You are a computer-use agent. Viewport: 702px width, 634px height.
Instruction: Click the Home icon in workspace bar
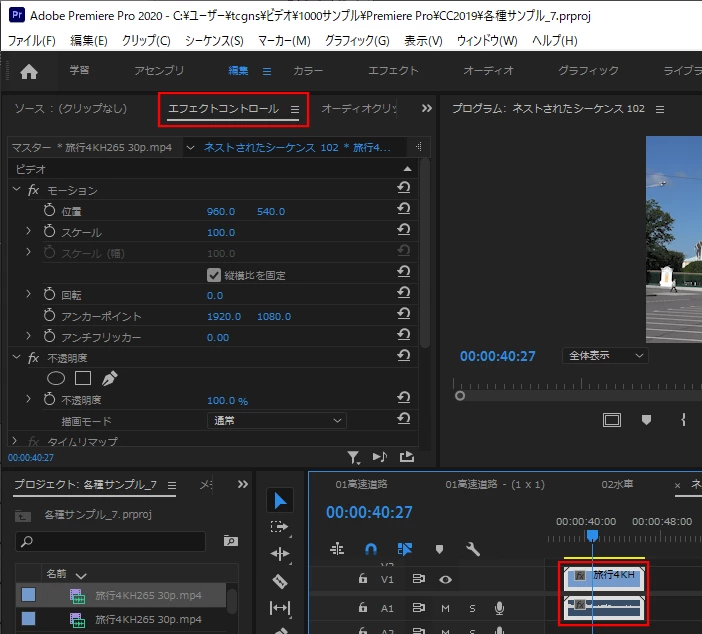(29, 71)
